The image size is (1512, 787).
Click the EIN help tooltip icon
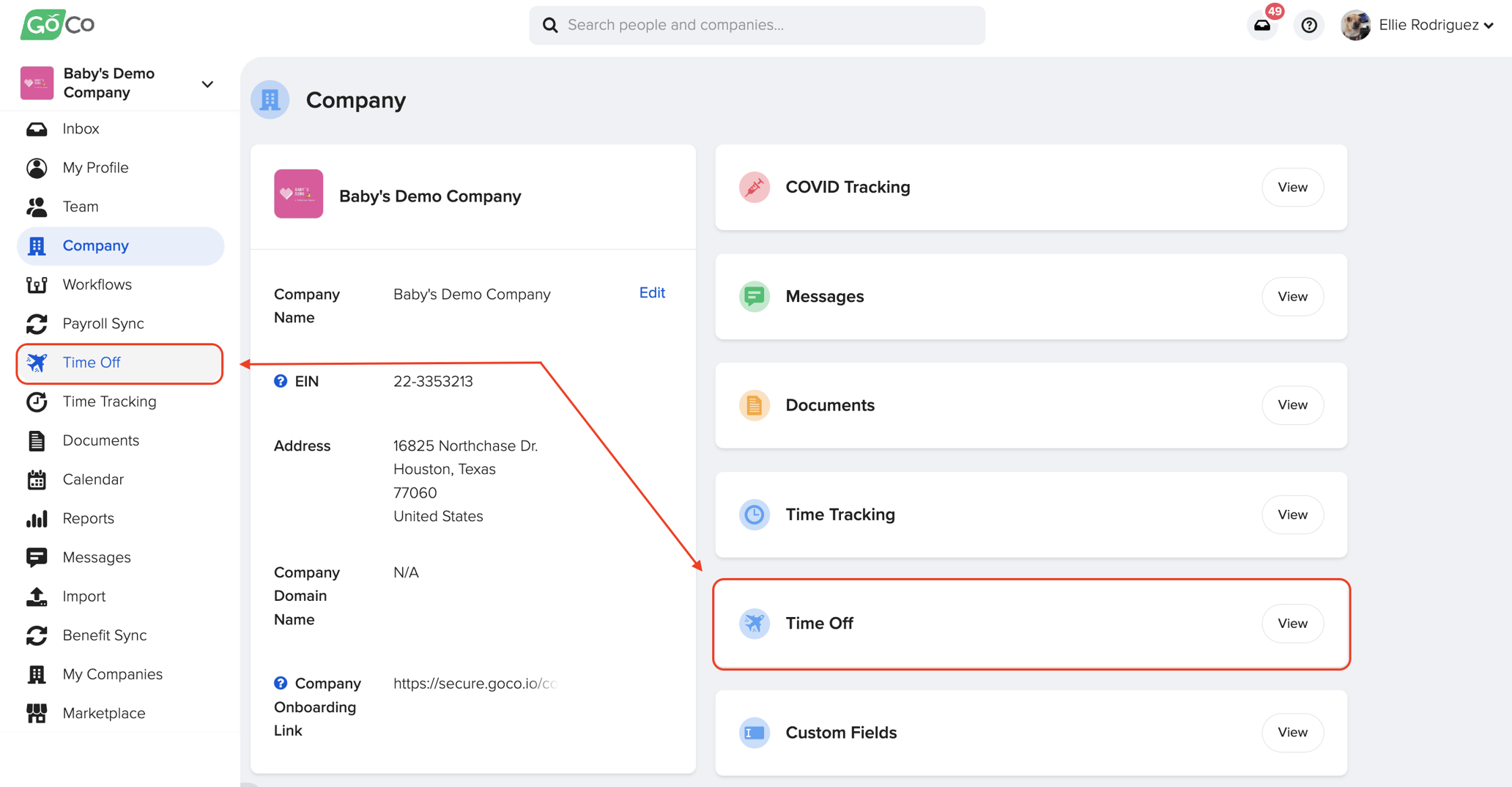click(x=281, y=381)
